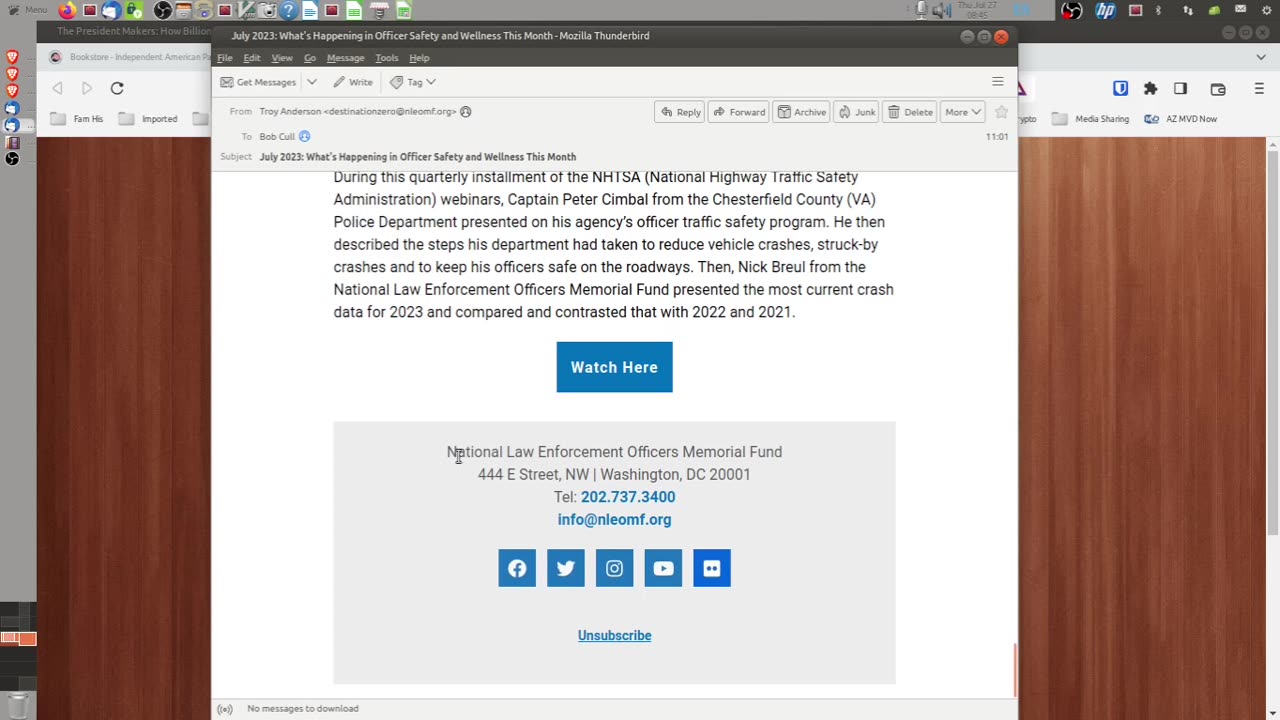Image resolution: width=1280 pixels, height=720 pixels.
Task: Click the Get Messages envelope icon
Action: pos(227,82)
